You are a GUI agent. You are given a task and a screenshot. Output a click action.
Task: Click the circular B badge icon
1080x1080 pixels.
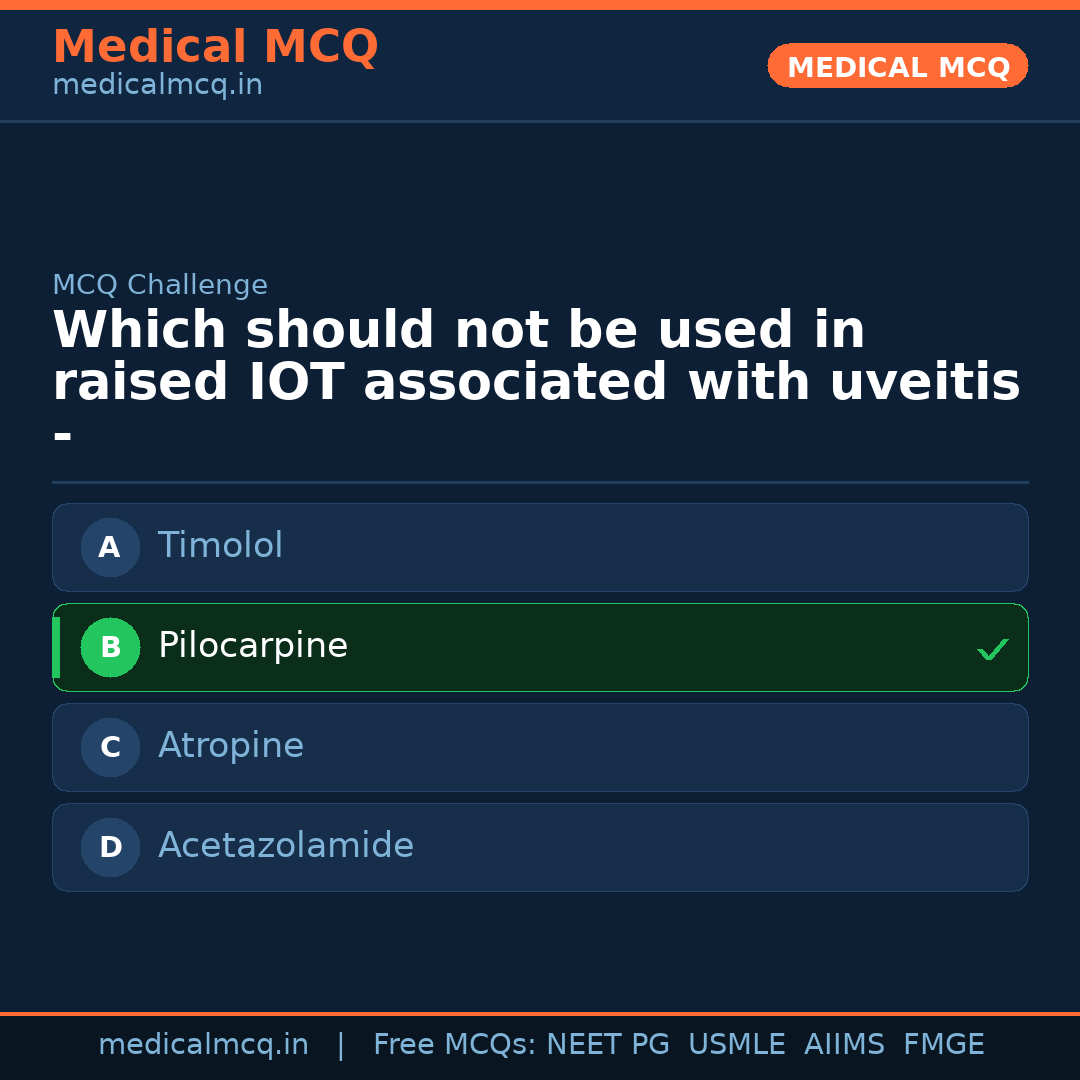pos(110,647)
